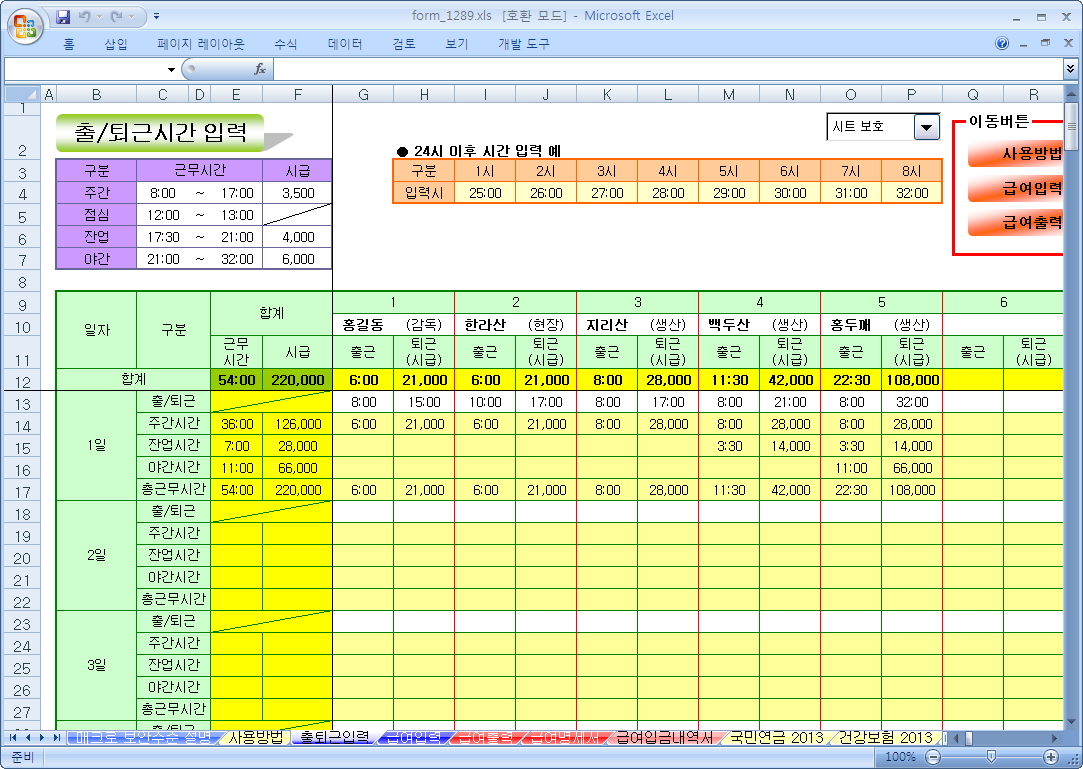Open Customize Quick Access Toolbar dropdown
Viewport: 1083px width, 769px height.
tap(157, 16)
